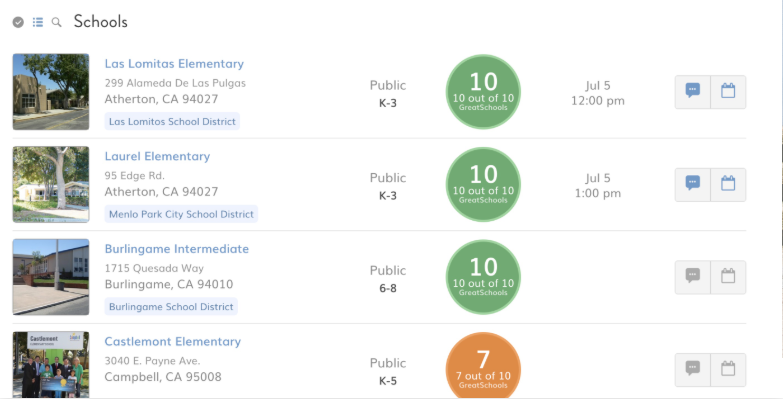Open Laurel Elementary link
This screenshot has height=399, width=783.
pyautogui.click(x=157, y=156)
